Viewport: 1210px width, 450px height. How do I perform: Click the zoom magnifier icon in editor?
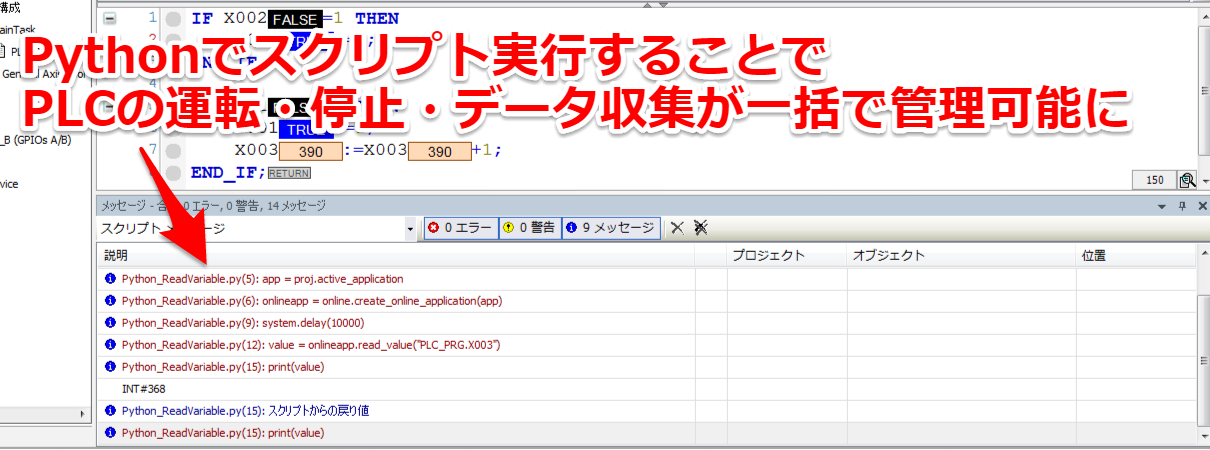click(x=1187, y=180)
